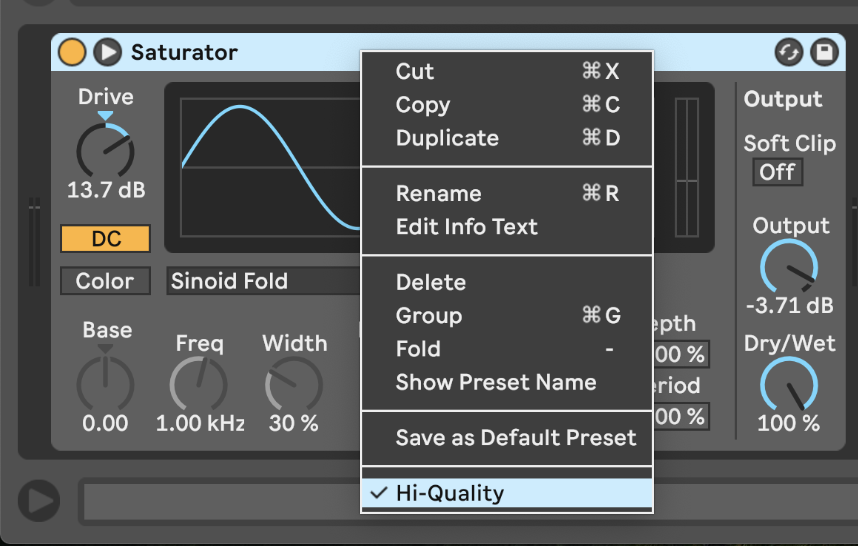Viewport: 858px width, 546px height.
Task: Toggle the Color button
Action: click(105, 282)
